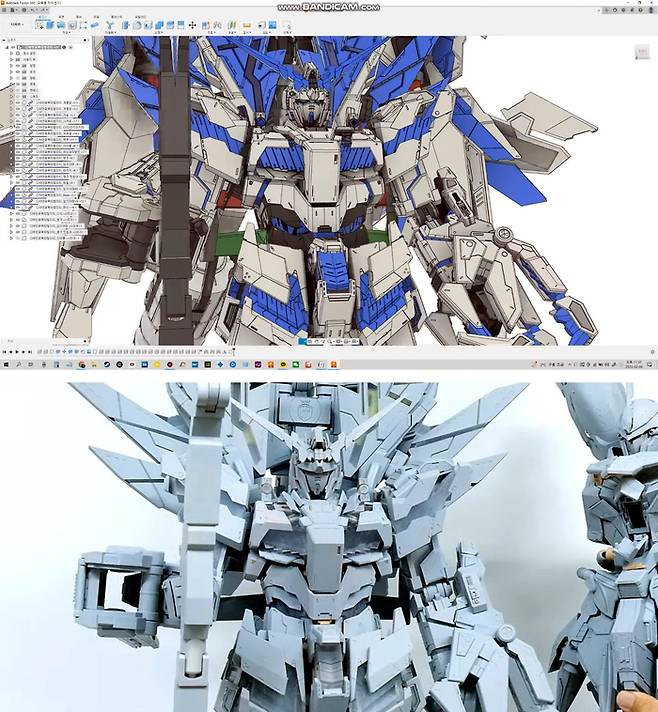
Task: Toggle eye icon of first linked component row
Action: [18, 103]
